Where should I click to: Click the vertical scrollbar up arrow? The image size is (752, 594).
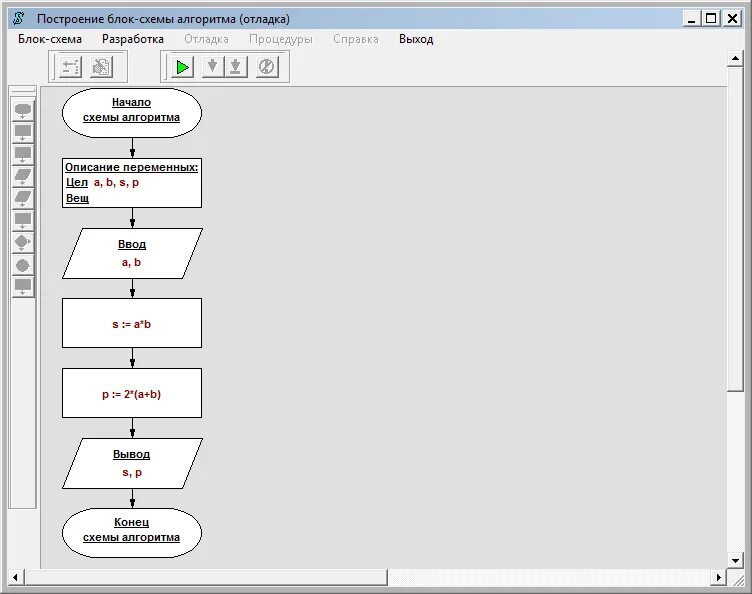tap(735, 58)
